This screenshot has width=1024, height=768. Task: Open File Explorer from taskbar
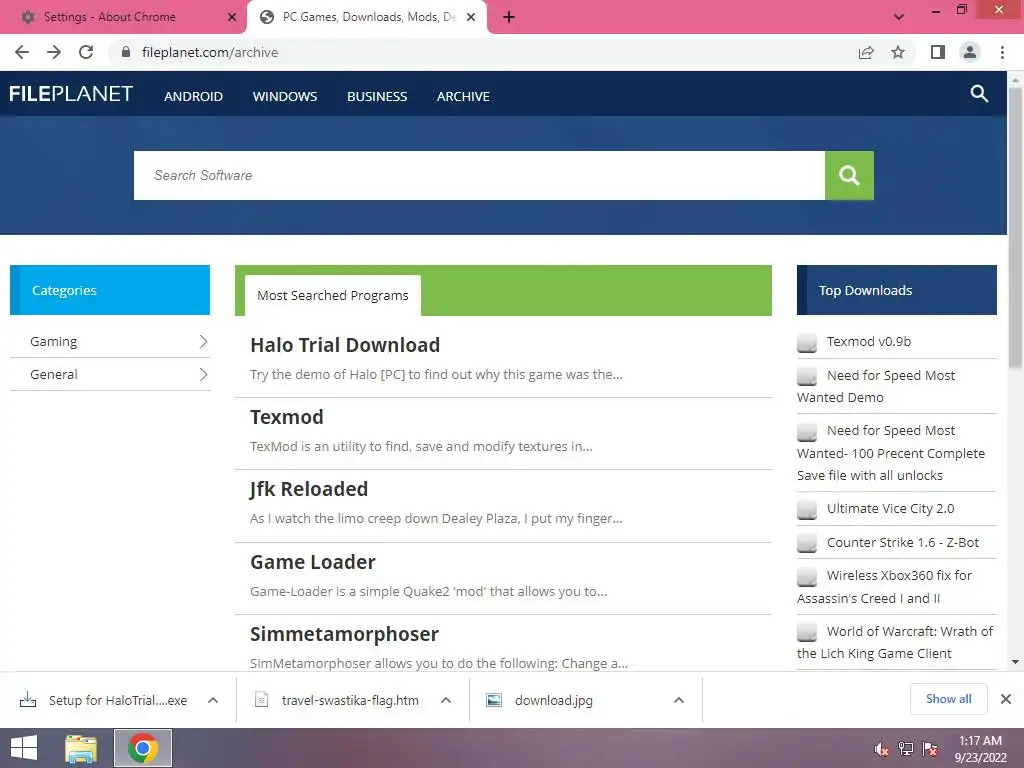pyautogui.click(x=81, y=748)
